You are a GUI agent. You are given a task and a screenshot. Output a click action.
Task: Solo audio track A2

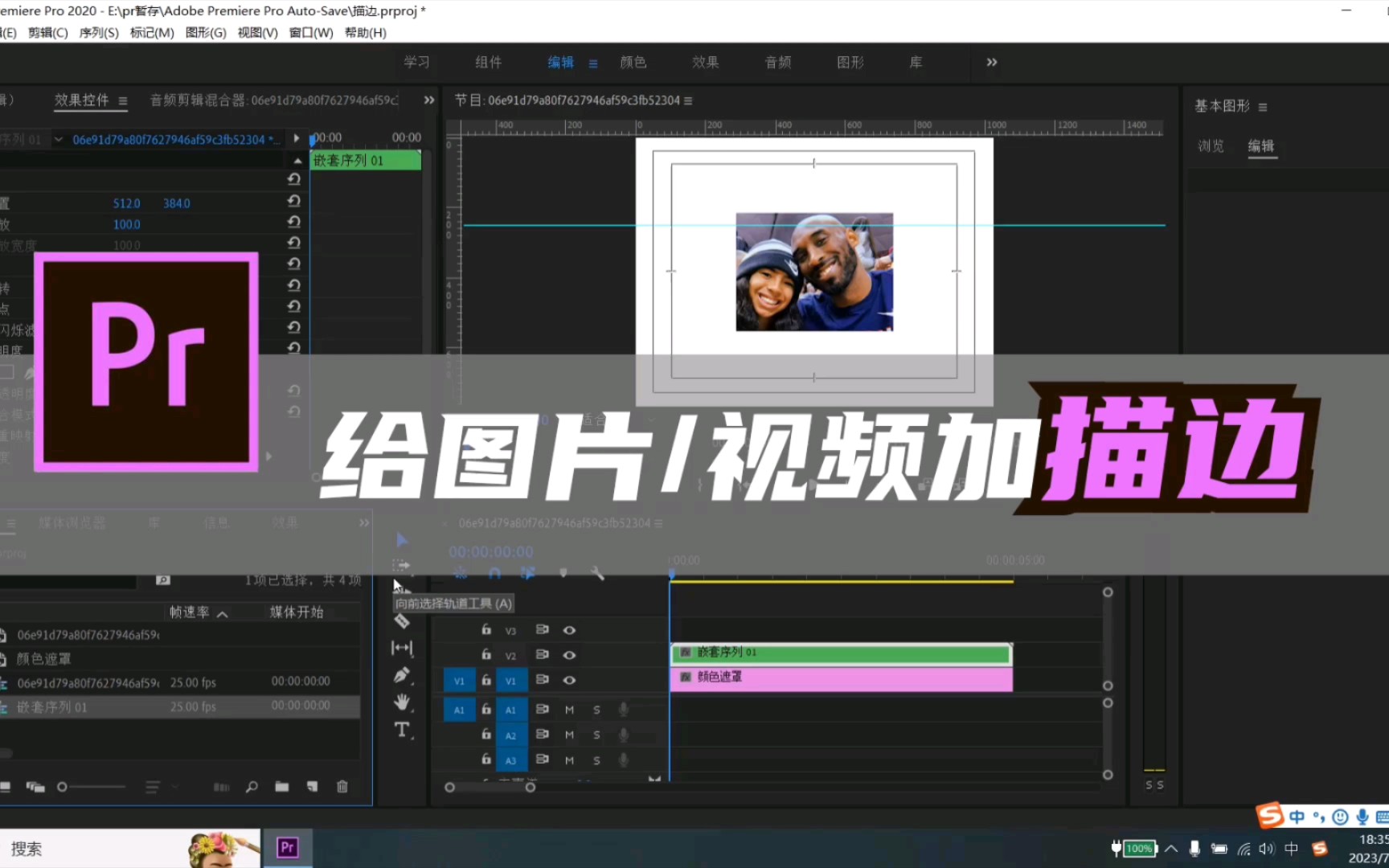tap(596, 735)
